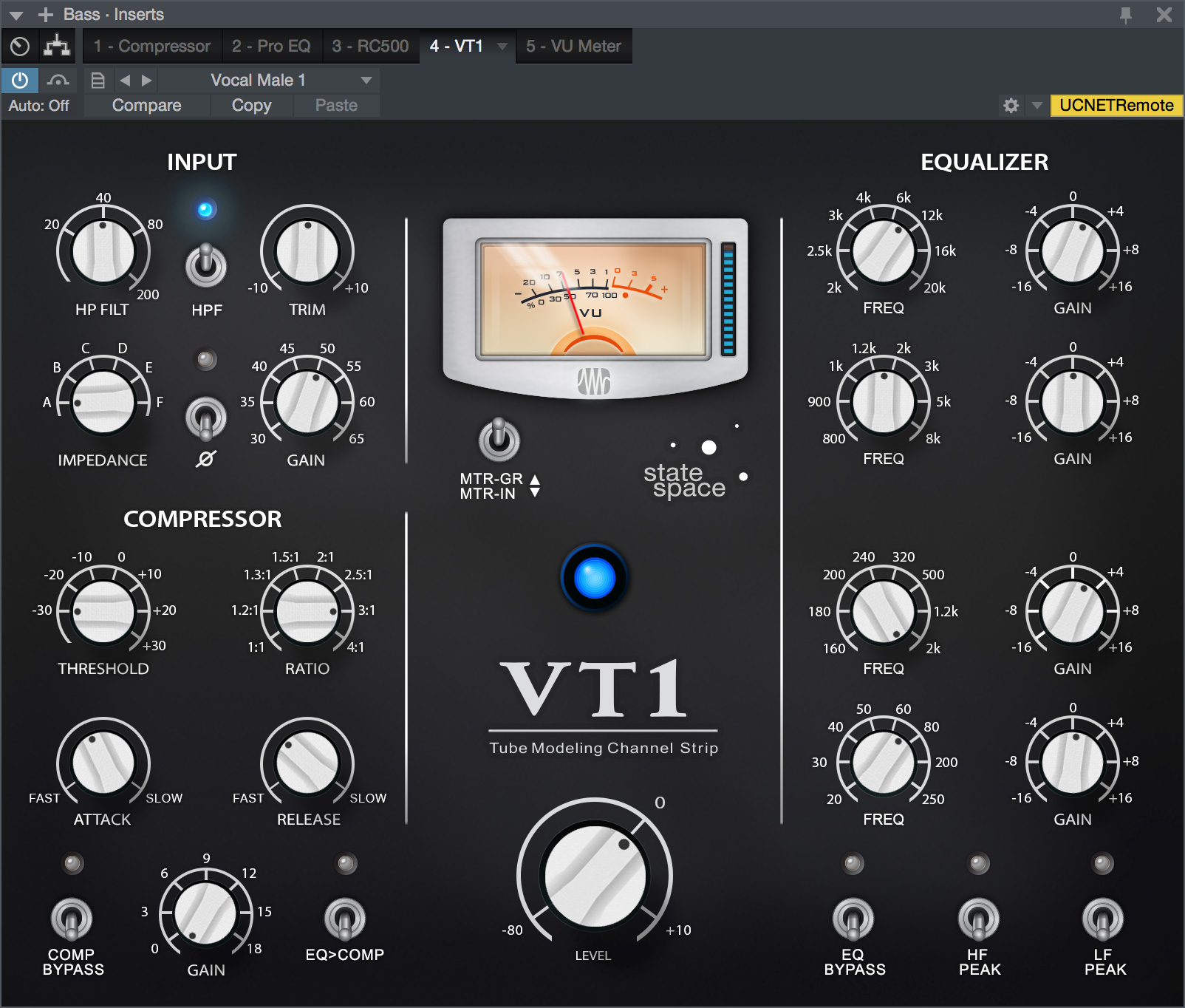
Task: Click the output LEVEL knob
Action: [x=595, y=876]
